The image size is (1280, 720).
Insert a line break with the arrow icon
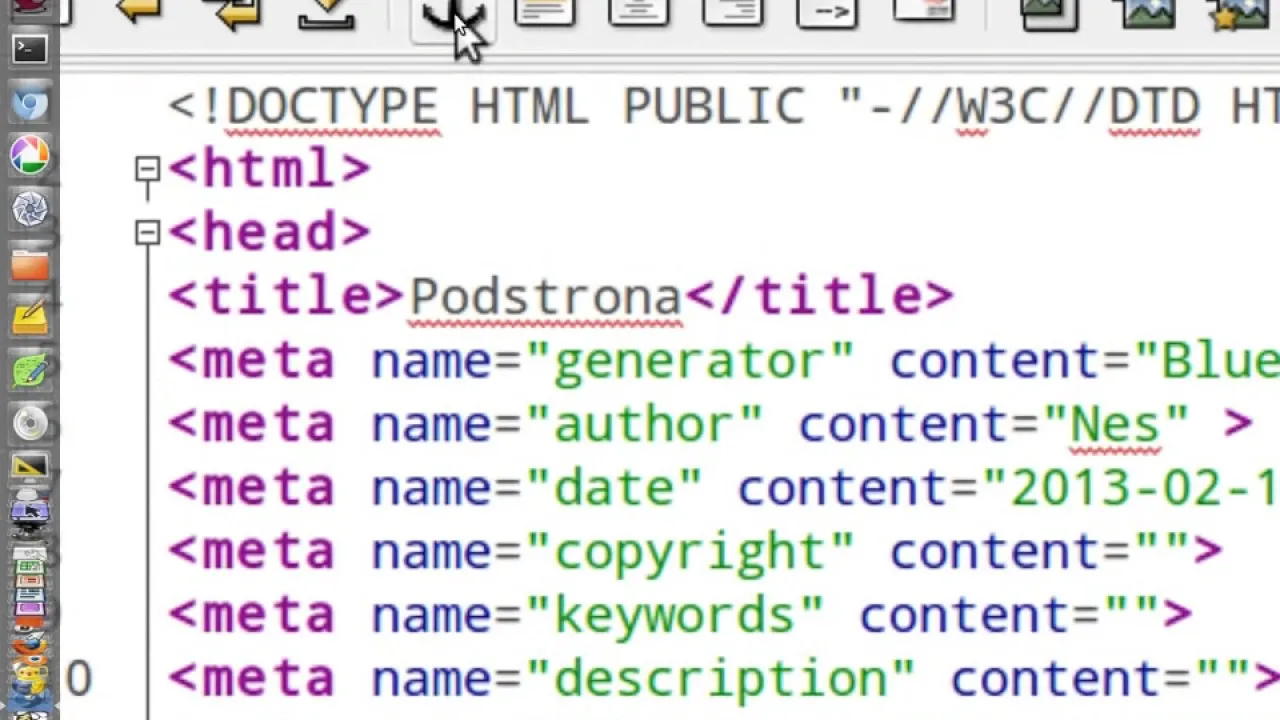tap(826, 12)
